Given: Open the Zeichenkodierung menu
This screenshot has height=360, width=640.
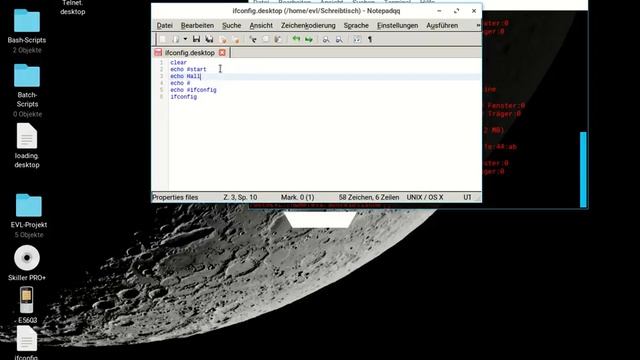Looking at the screenshot, I should coord(308,25).
